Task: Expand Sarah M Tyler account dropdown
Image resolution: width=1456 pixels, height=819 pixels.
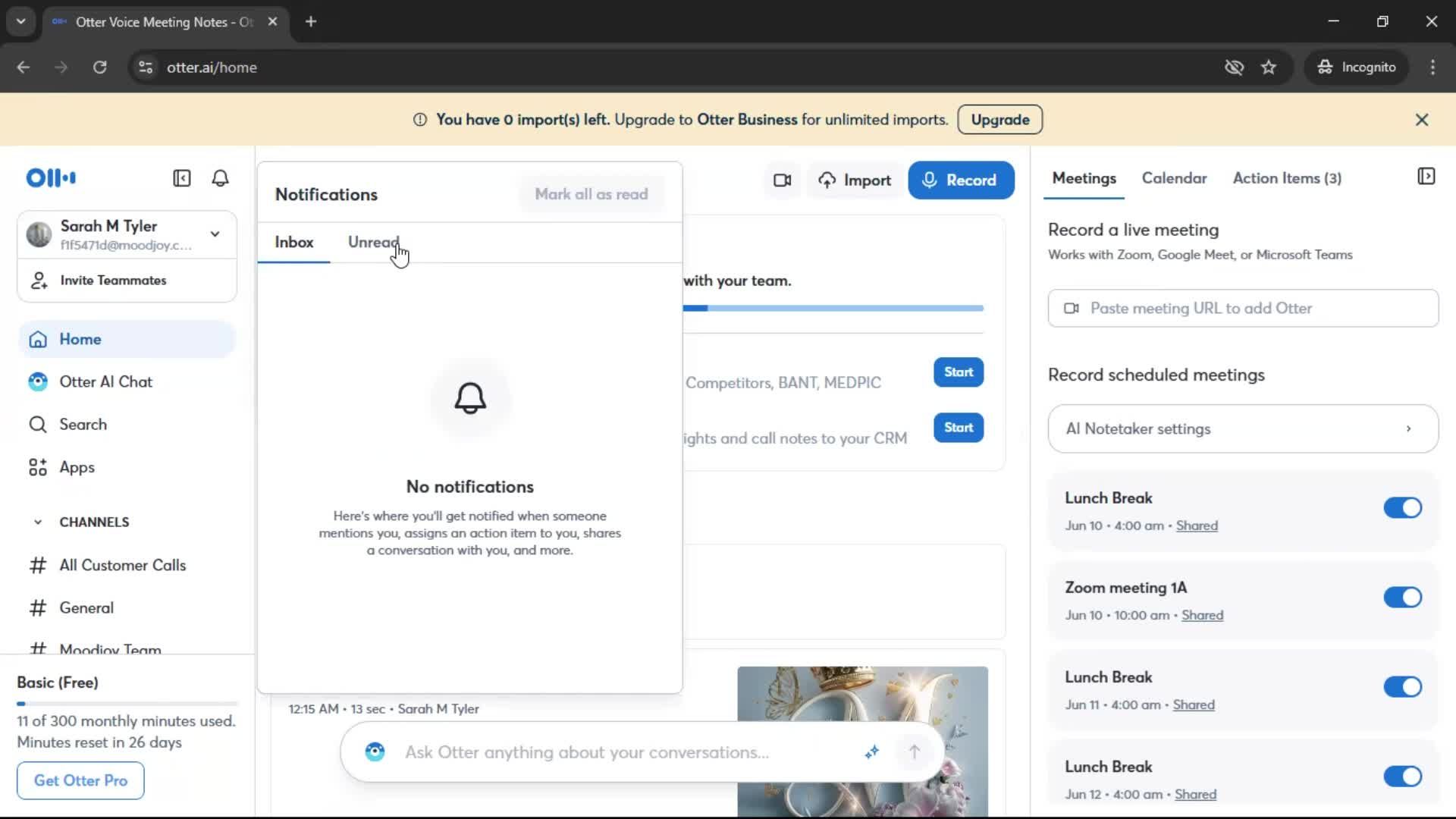Action: click(215, 234)
